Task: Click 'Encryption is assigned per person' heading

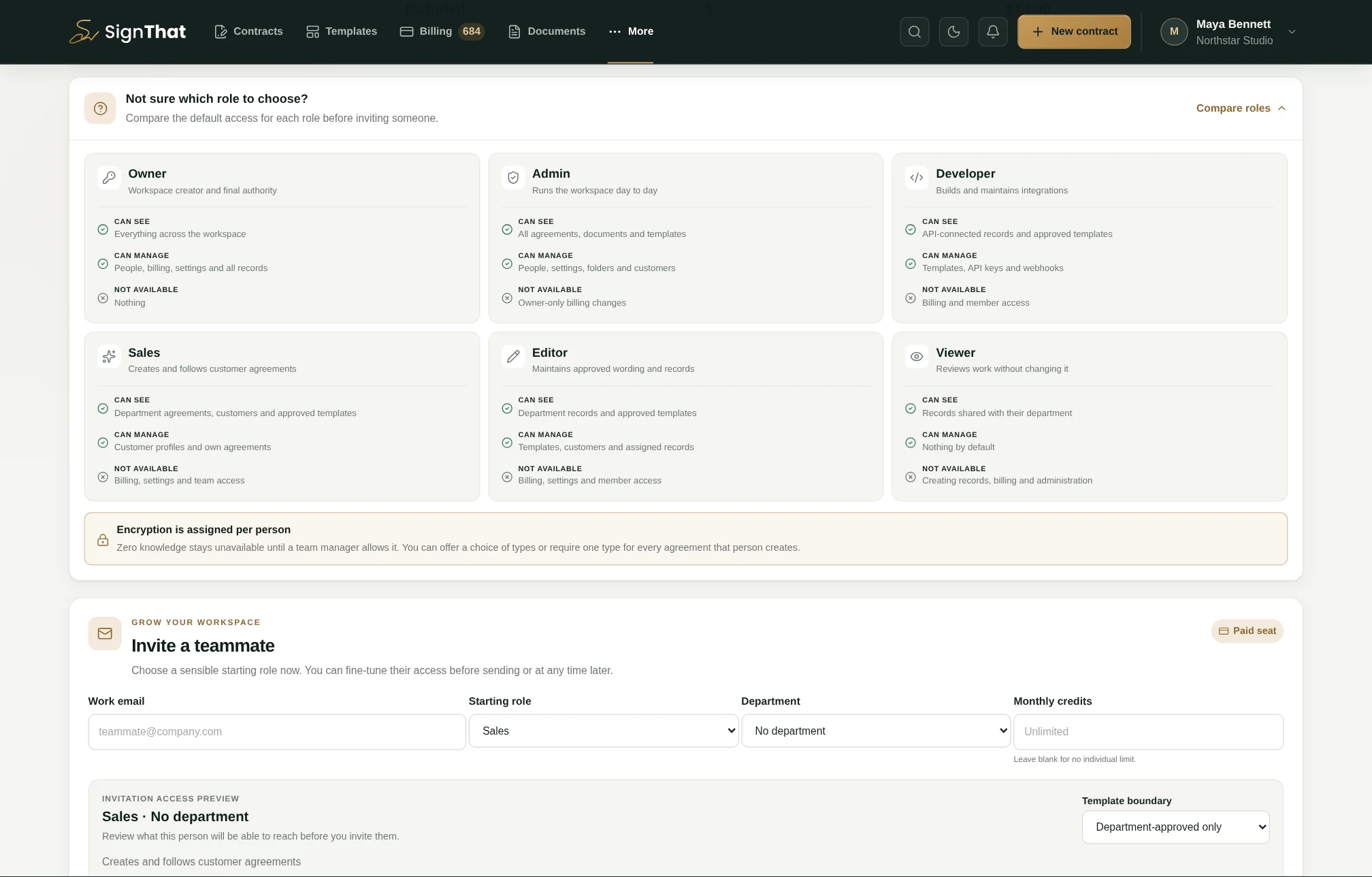Action: click(203, 530)
